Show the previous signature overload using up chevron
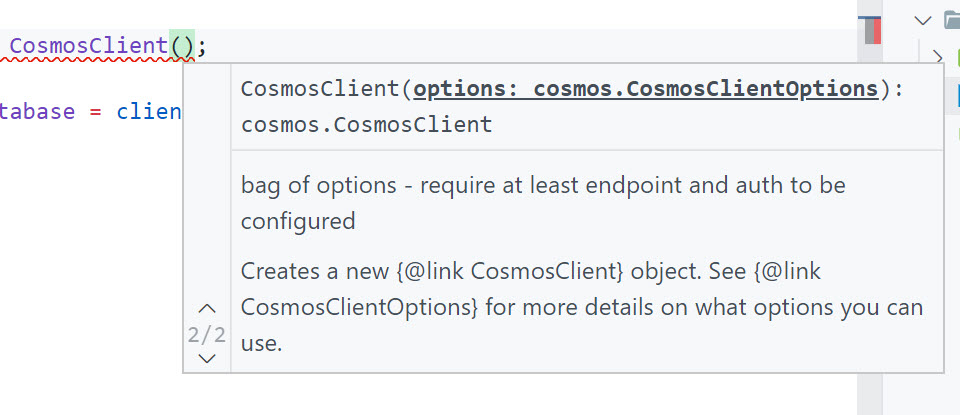Image resolution: width=960 pixels, height=415 pixels. click(207, 308)
